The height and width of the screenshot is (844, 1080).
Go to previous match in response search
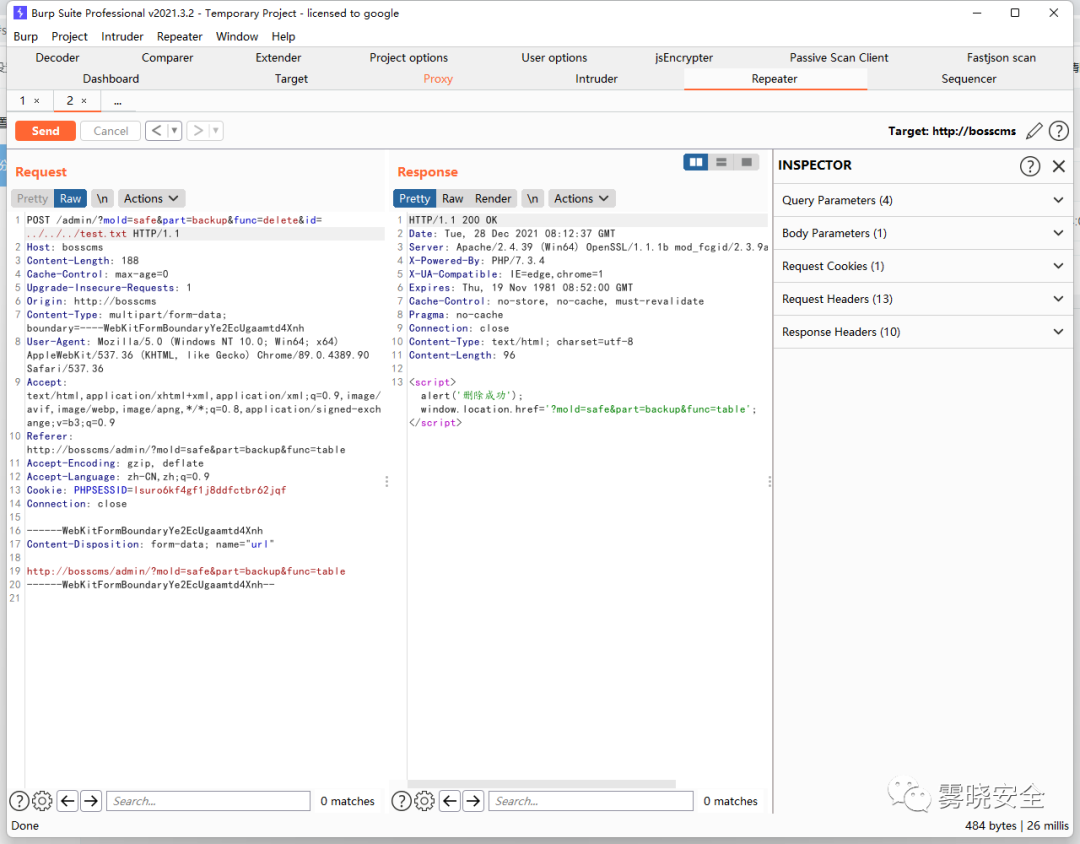coord(450,801)
